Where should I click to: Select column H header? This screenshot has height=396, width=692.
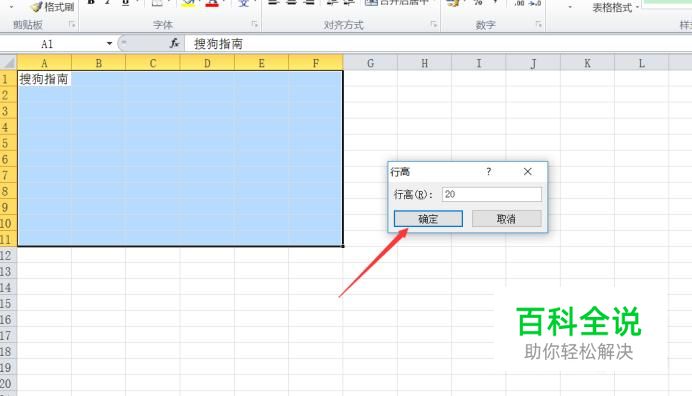click(x=425, y=63)
